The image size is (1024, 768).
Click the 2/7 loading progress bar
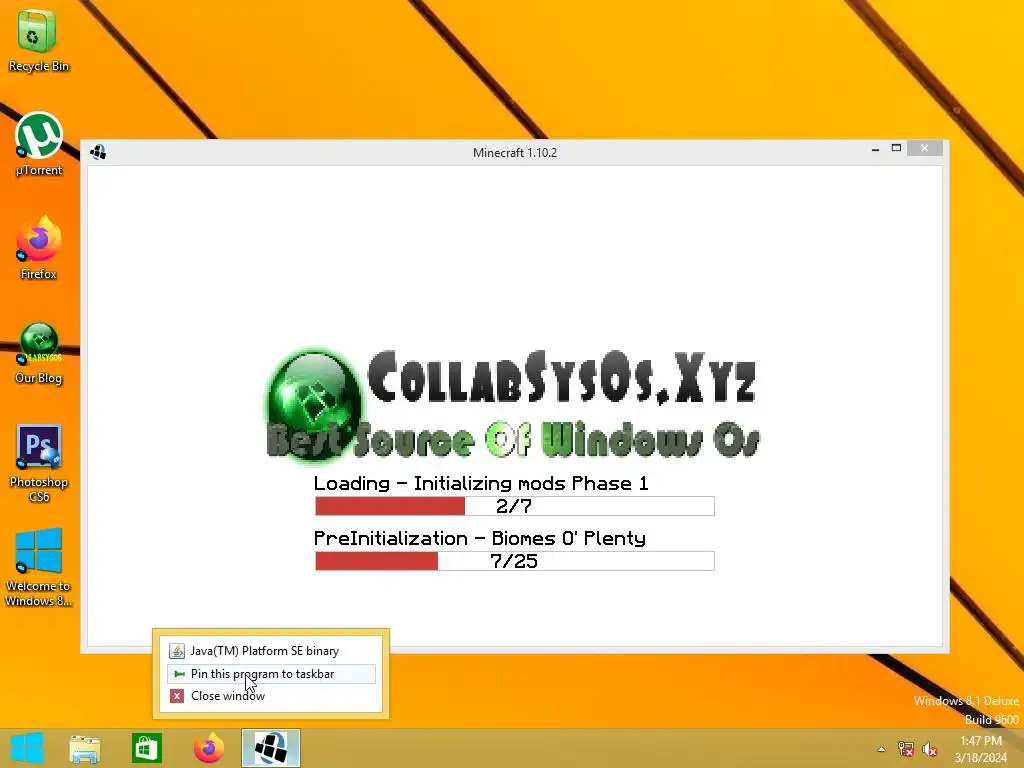pos(515,506)
